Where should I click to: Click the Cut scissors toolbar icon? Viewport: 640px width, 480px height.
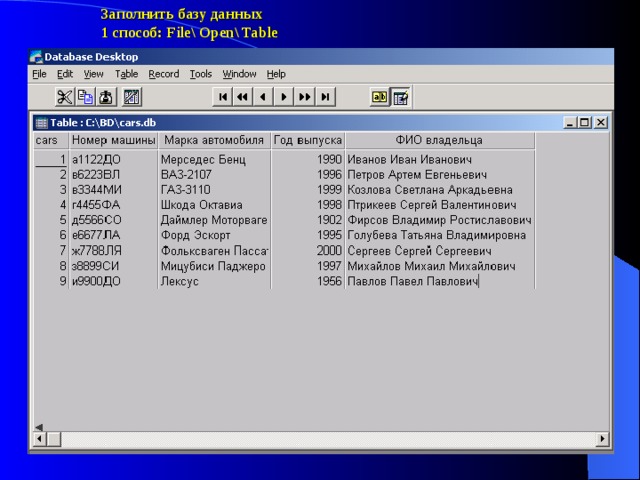coord(65,97)
